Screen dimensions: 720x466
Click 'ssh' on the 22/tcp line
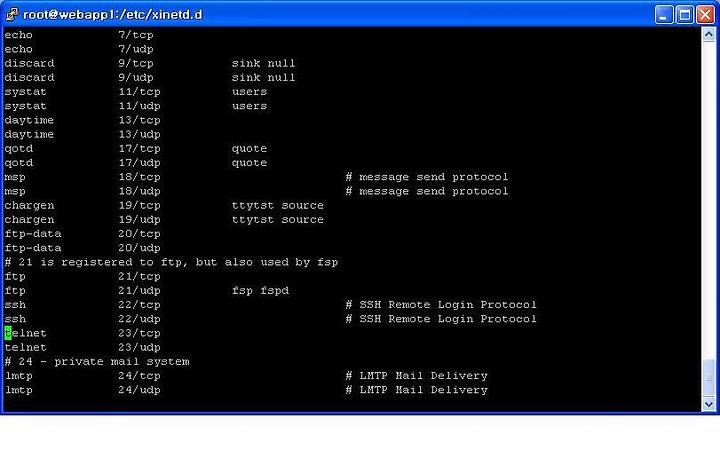[15, 305]
